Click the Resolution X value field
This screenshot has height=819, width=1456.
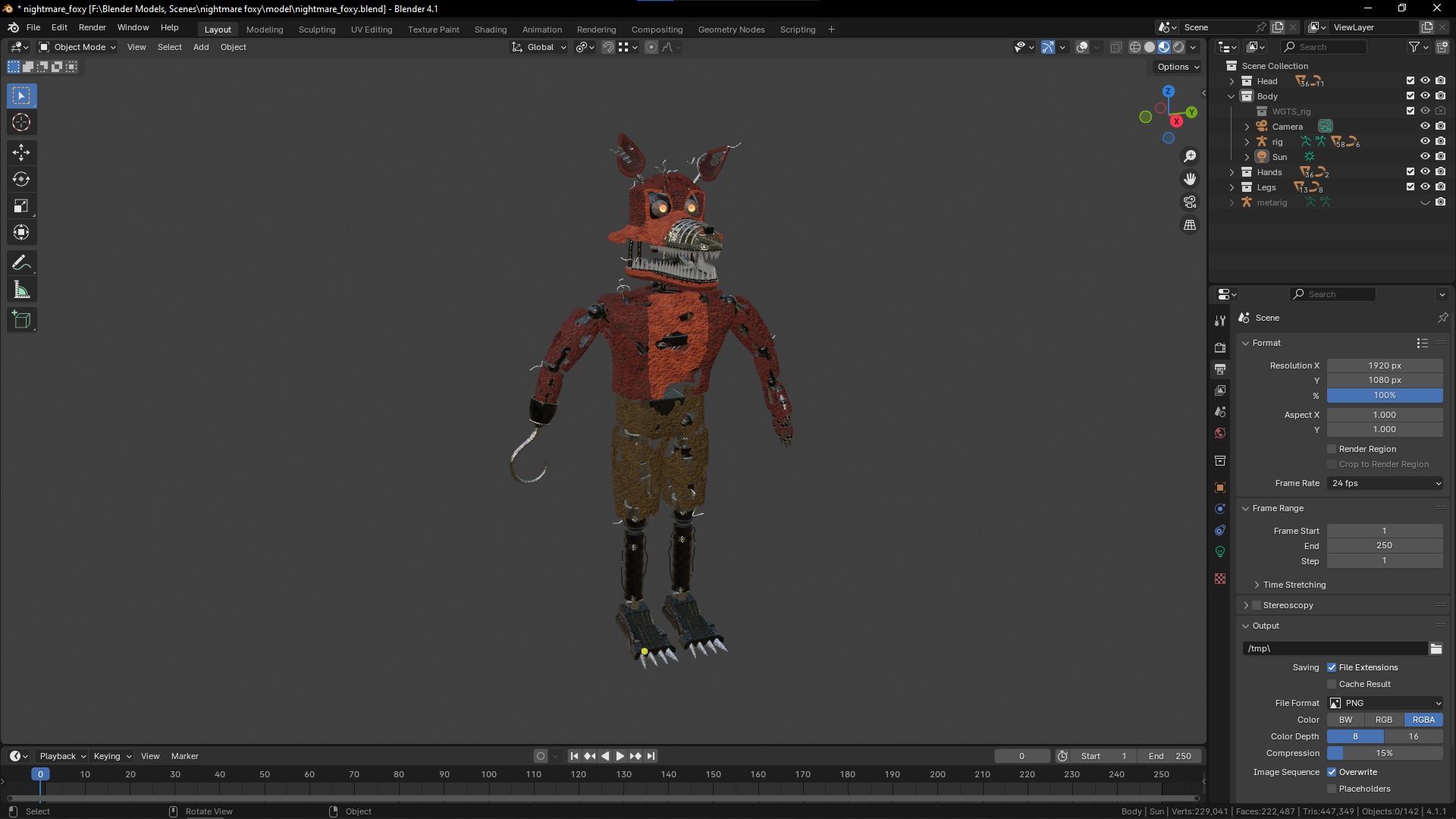click(x=1385, y=366)
